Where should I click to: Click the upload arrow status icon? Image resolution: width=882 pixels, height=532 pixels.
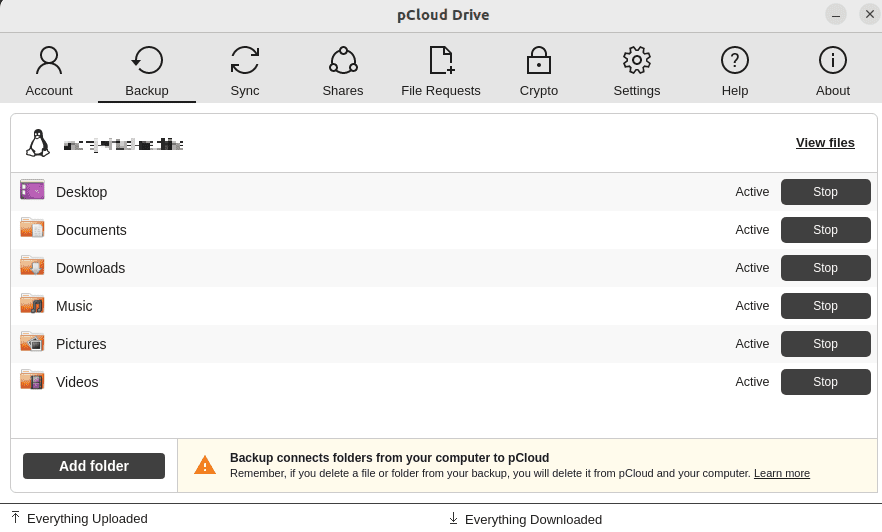click(x=15, y=517)
